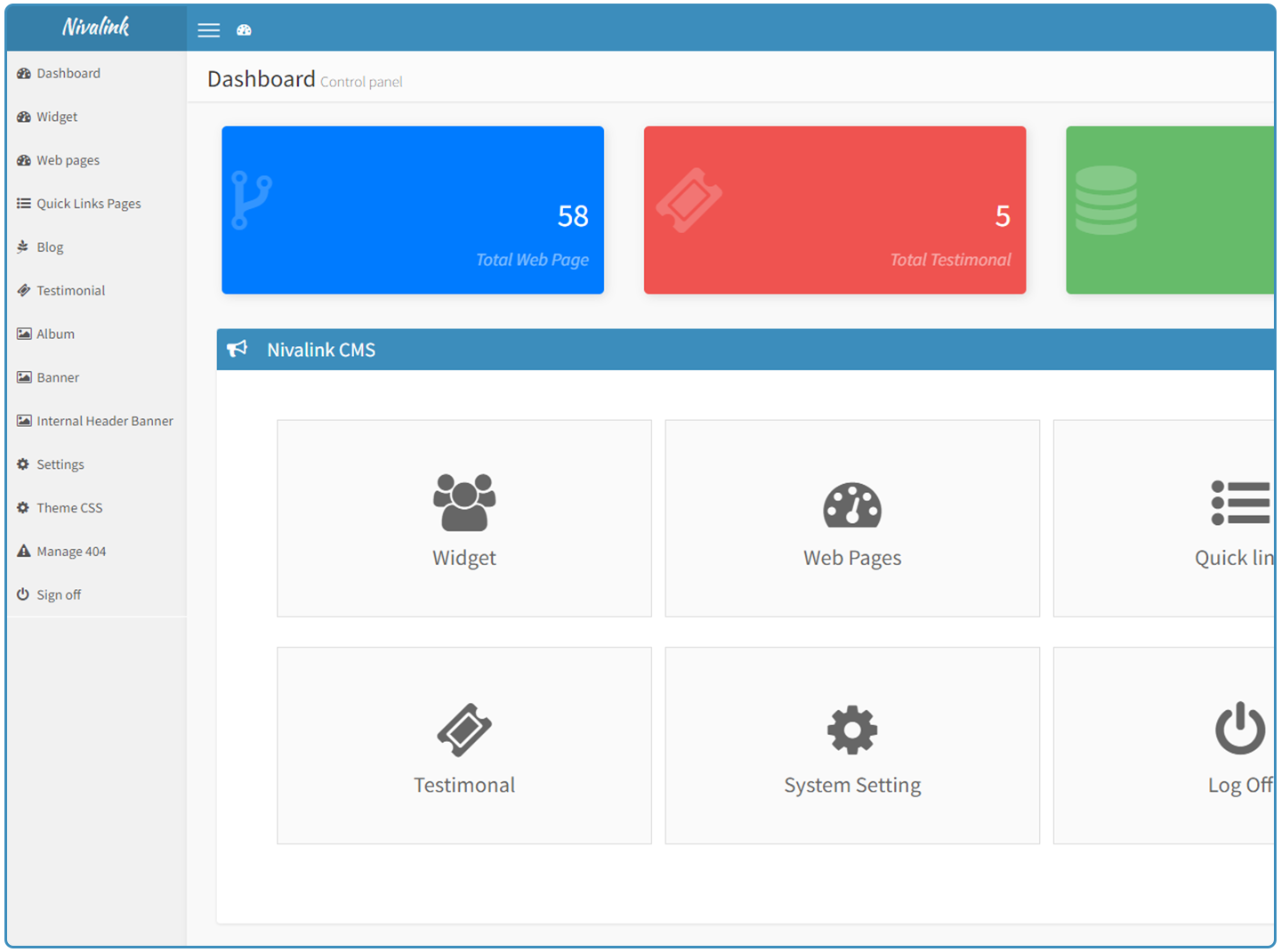This screenshot has height=952, width=1281.
Task: Select Dashboard in the sidebar
Action: (68, 73)
